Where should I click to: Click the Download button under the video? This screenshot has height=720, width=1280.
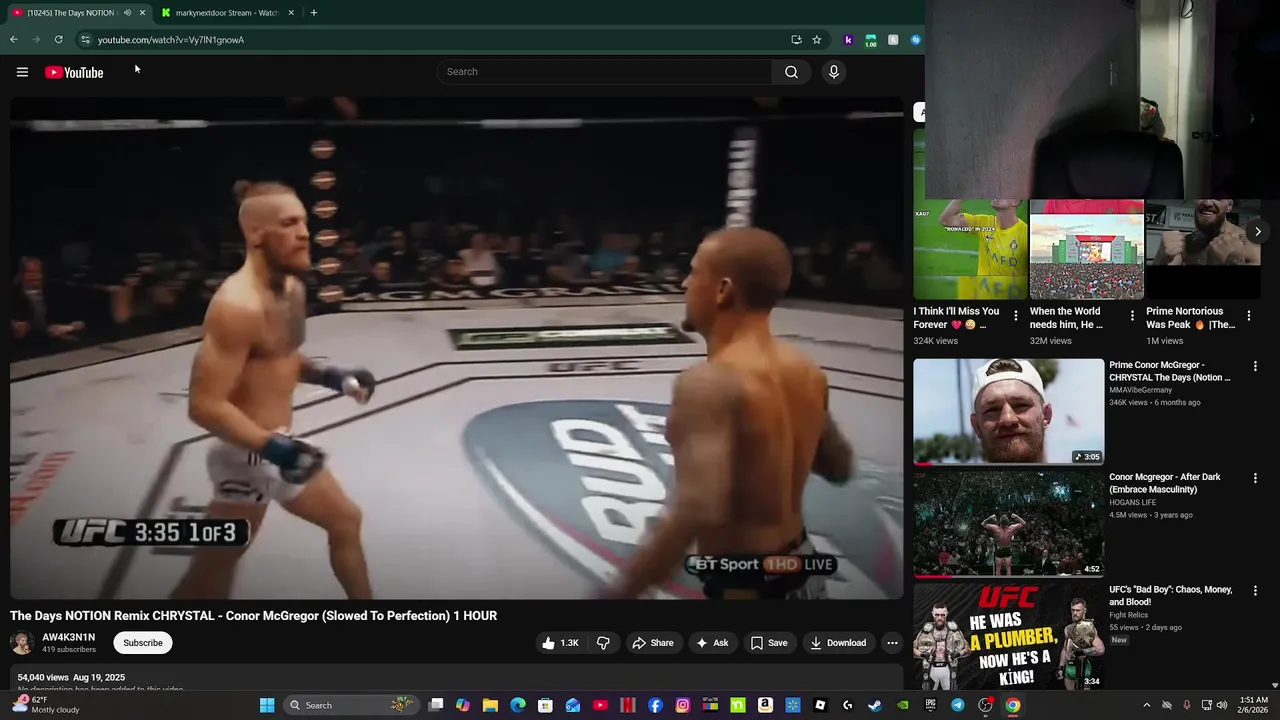[838, 643]
